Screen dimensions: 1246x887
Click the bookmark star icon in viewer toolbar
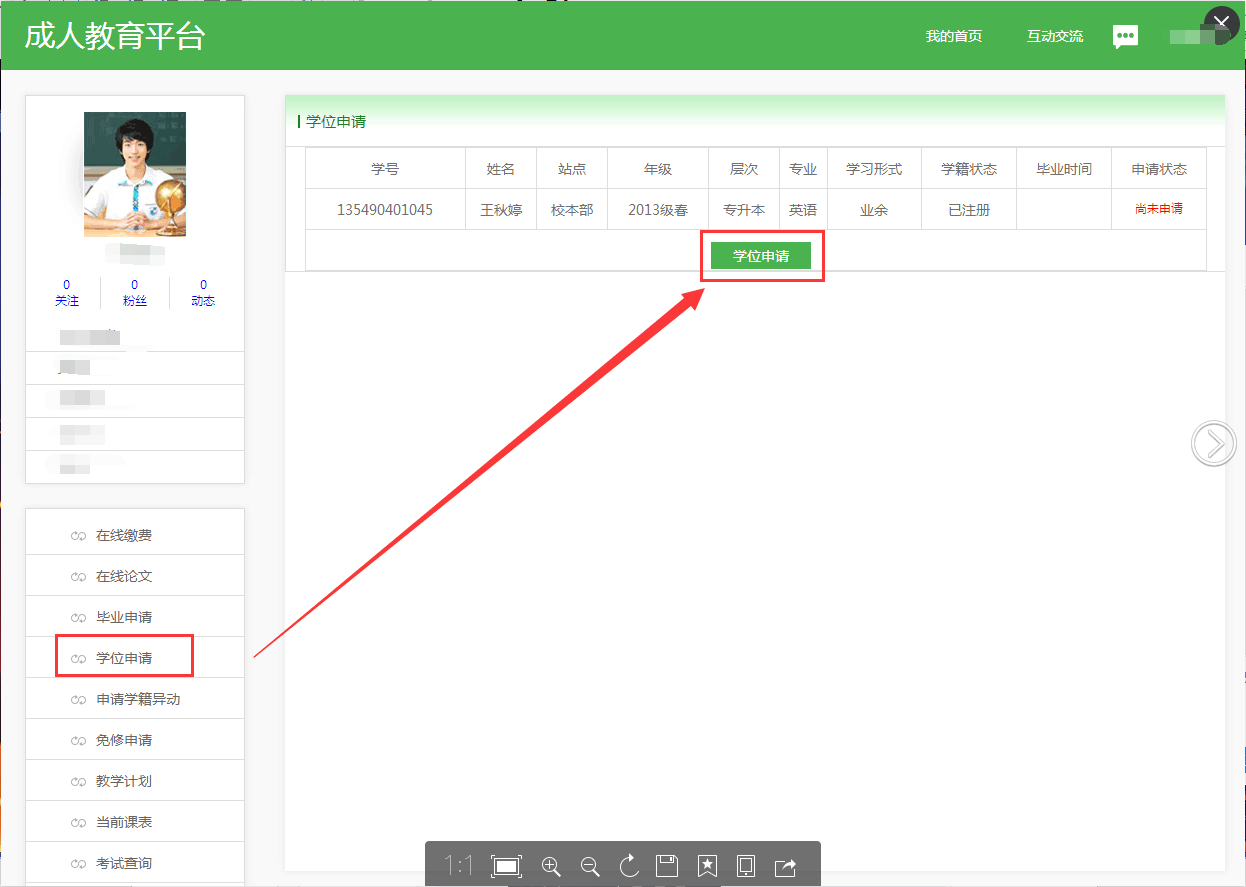click(707, 866)
